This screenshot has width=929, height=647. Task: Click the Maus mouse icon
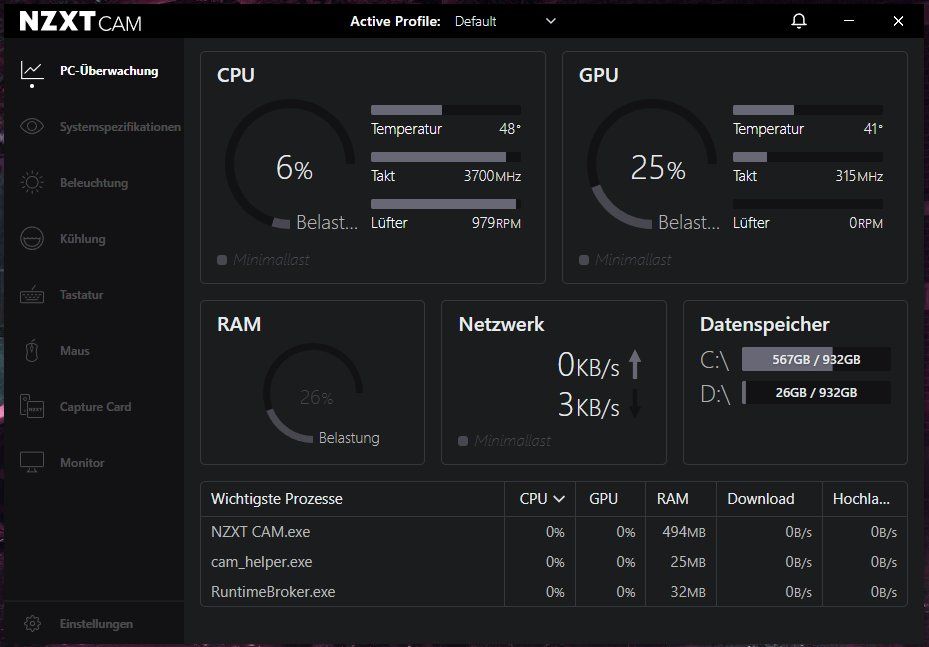[32, 351]
